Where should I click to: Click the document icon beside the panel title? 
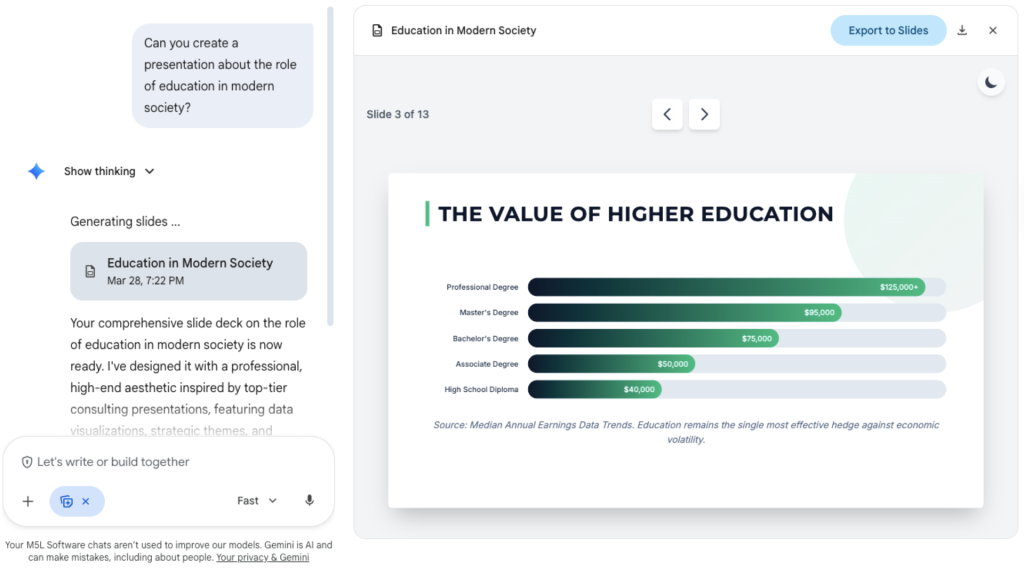pos(377,31)
